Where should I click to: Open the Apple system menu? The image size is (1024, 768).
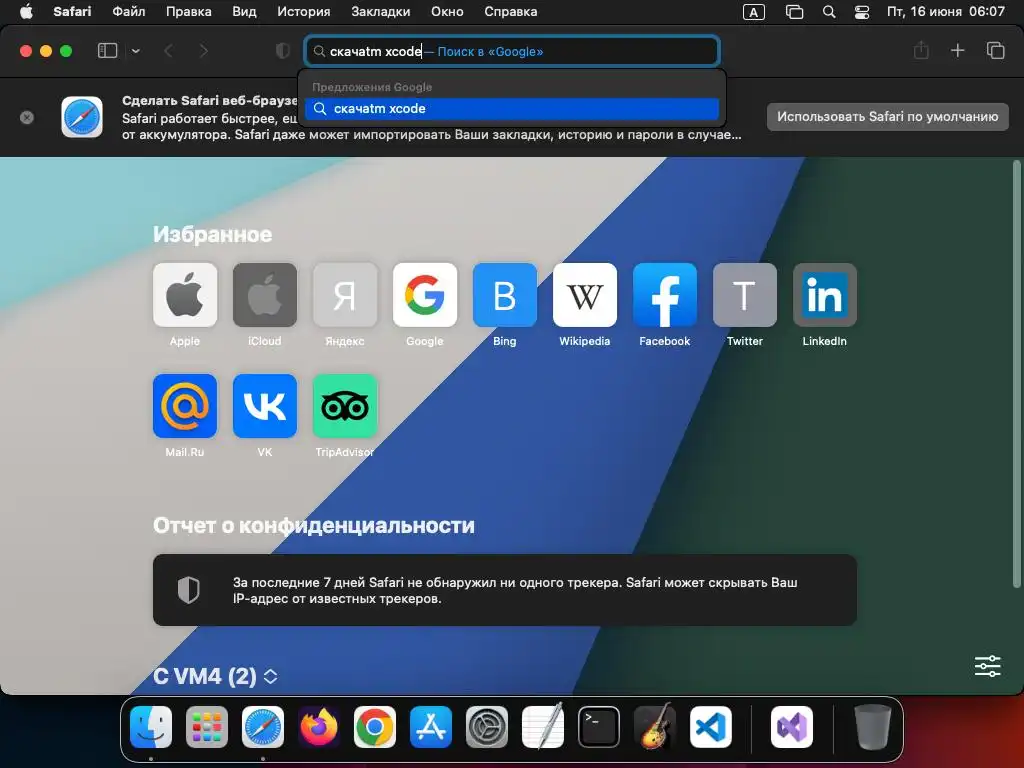tap(26, 12)
